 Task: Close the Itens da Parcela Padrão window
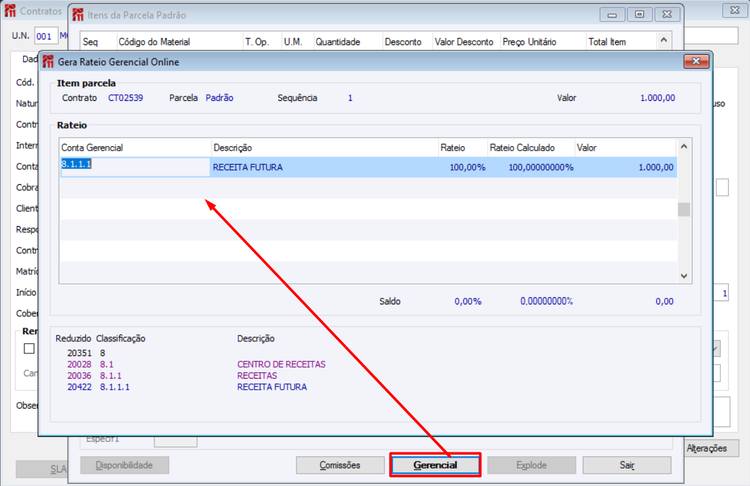click(x=667, y=15)
